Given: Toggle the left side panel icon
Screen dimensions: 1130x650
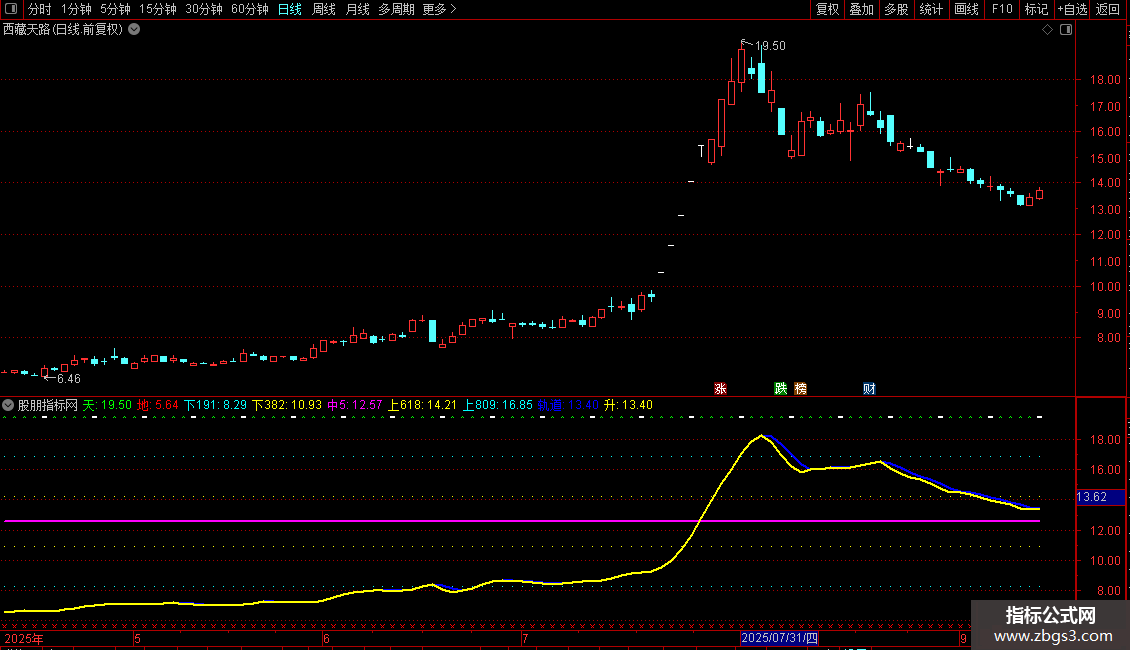Looking at the screenshot, I should click(x=11, y=9).
